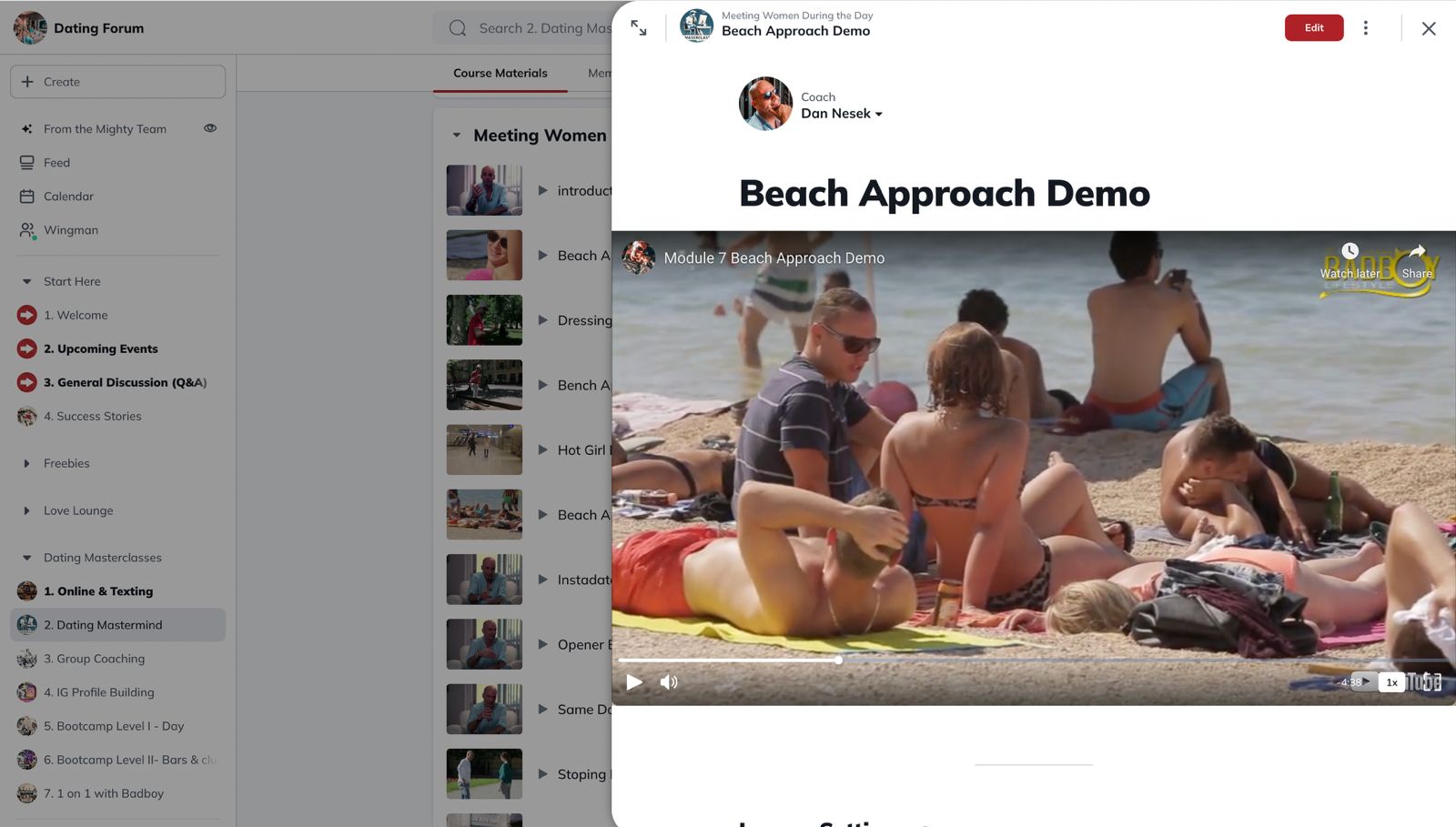Toggle the eye icon beside Mighty Team
The width and height of the screenshot is (1456, 827).
tap(210, 128)
